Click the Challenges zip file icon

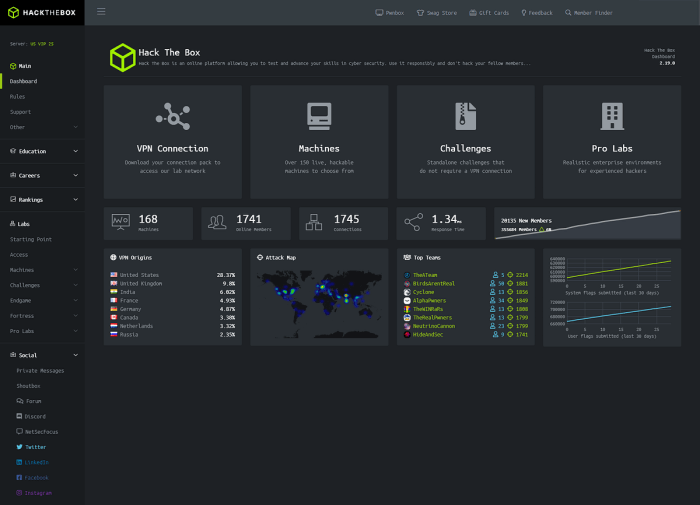(x=466, y=117)
